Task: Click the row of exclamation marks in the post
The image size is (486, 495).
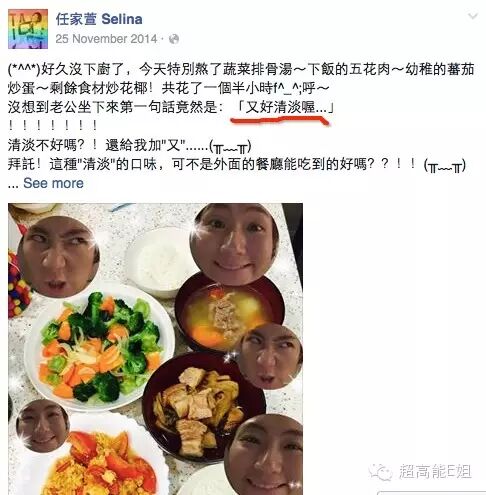Action: [53, 126]
